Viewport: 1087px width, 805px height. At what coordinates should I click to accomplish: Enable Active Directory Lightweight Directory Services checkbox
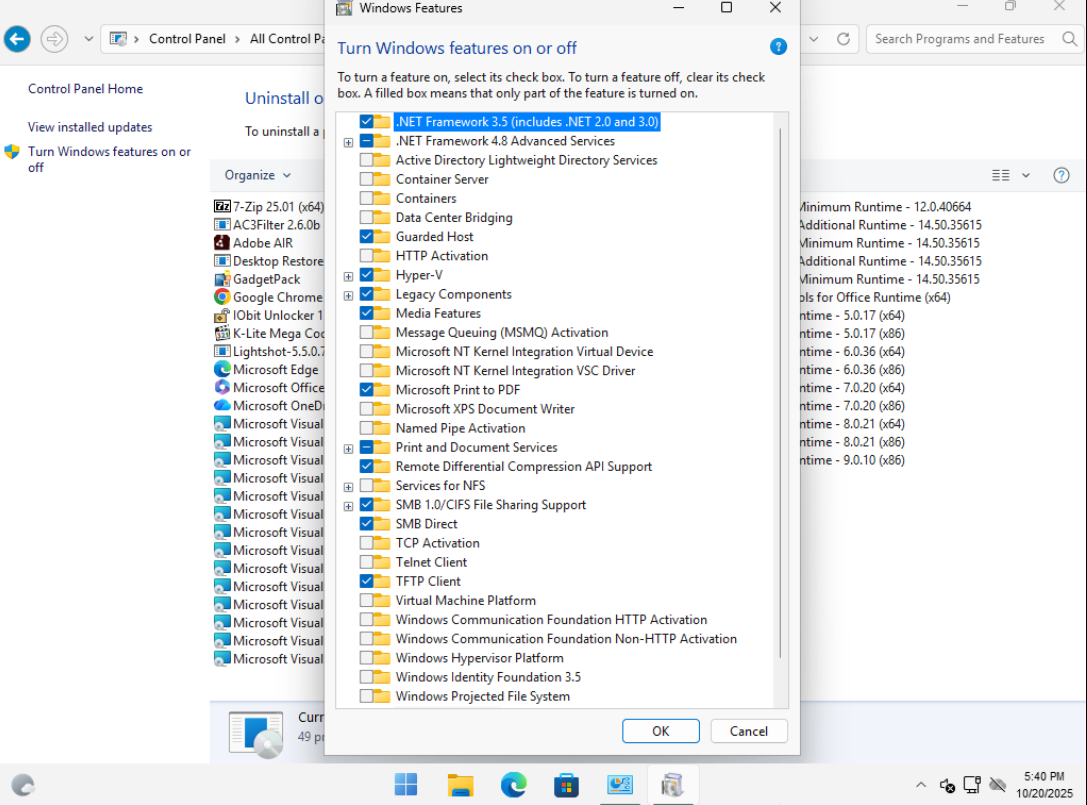366,160
